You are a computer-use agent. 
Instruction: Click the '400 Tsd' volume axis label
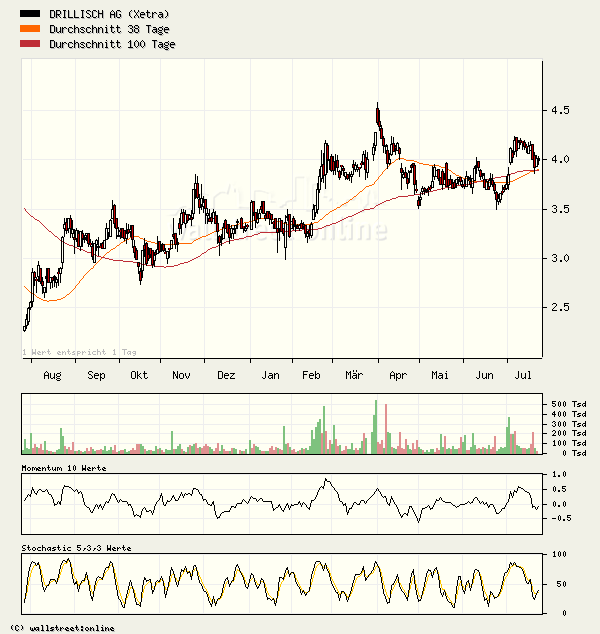pos(568,414)
